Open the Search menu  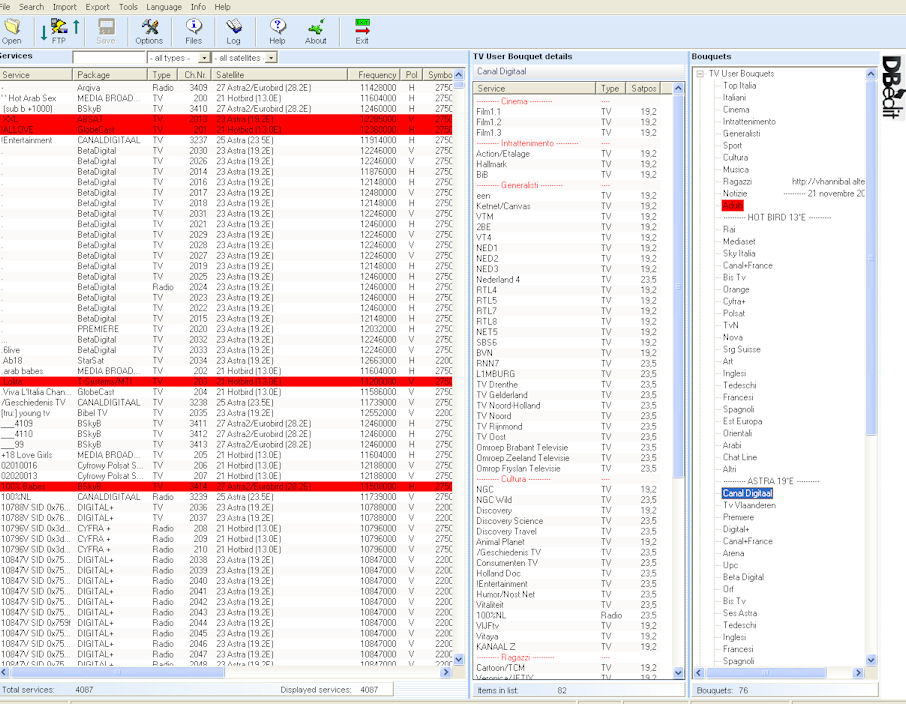tap(31, 7)
